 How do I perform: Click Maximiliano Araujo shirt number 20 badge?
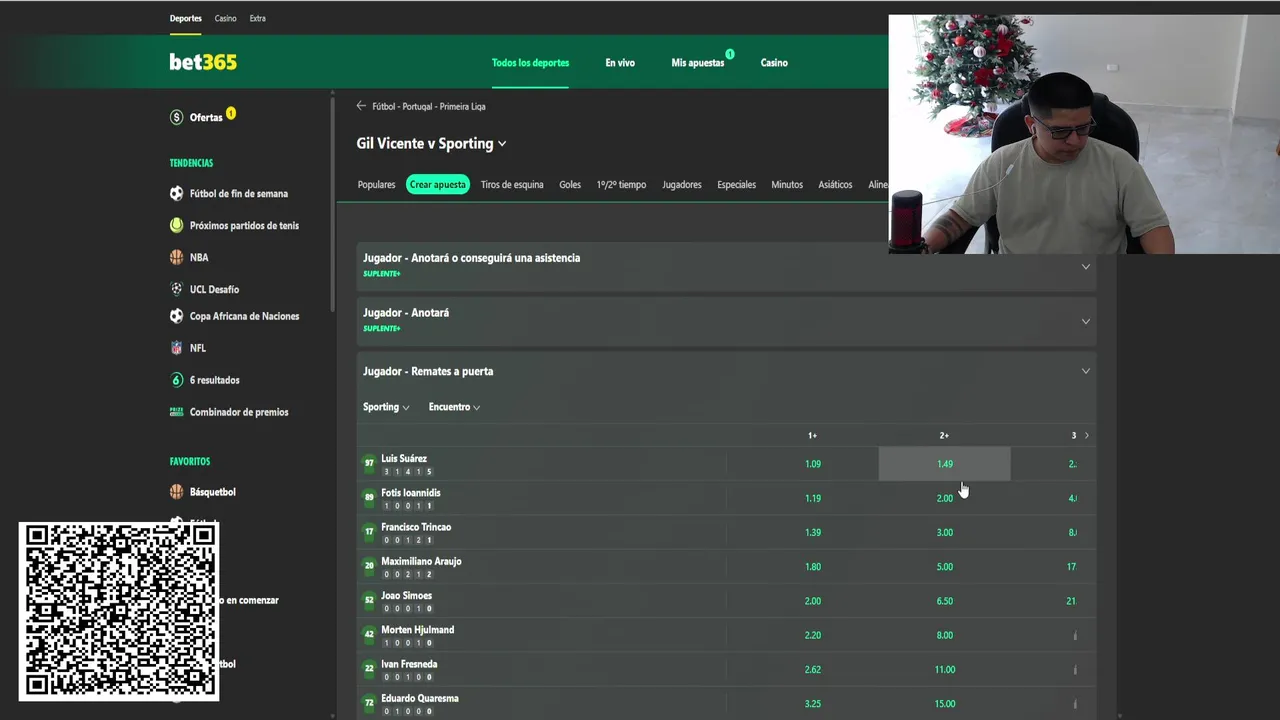pos(369,566)
